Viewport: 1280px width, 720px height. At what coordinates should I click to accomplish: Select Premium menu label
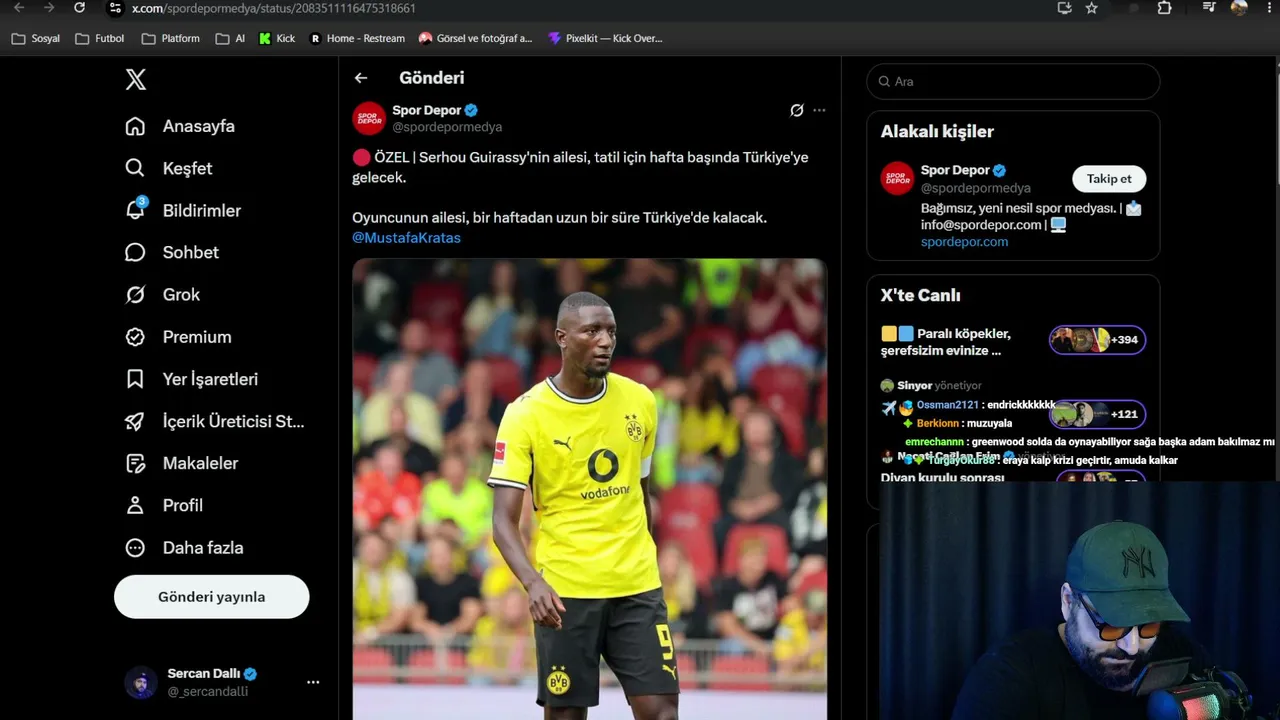197,337
